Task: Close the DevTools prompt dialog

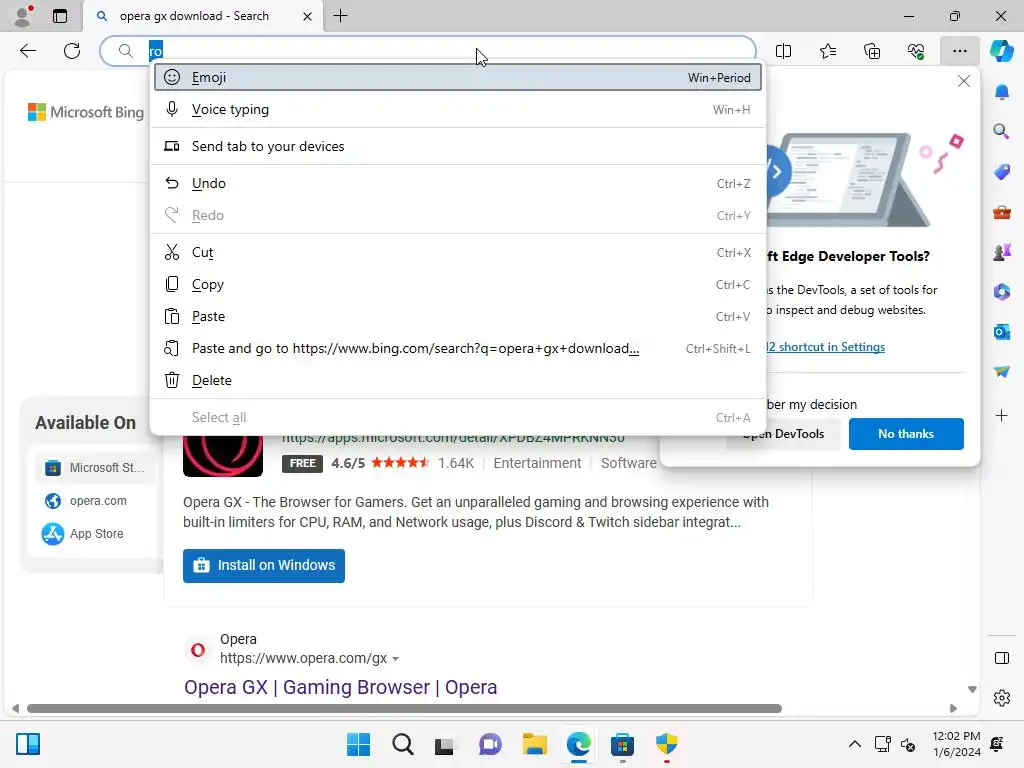Action: (963, 81)
